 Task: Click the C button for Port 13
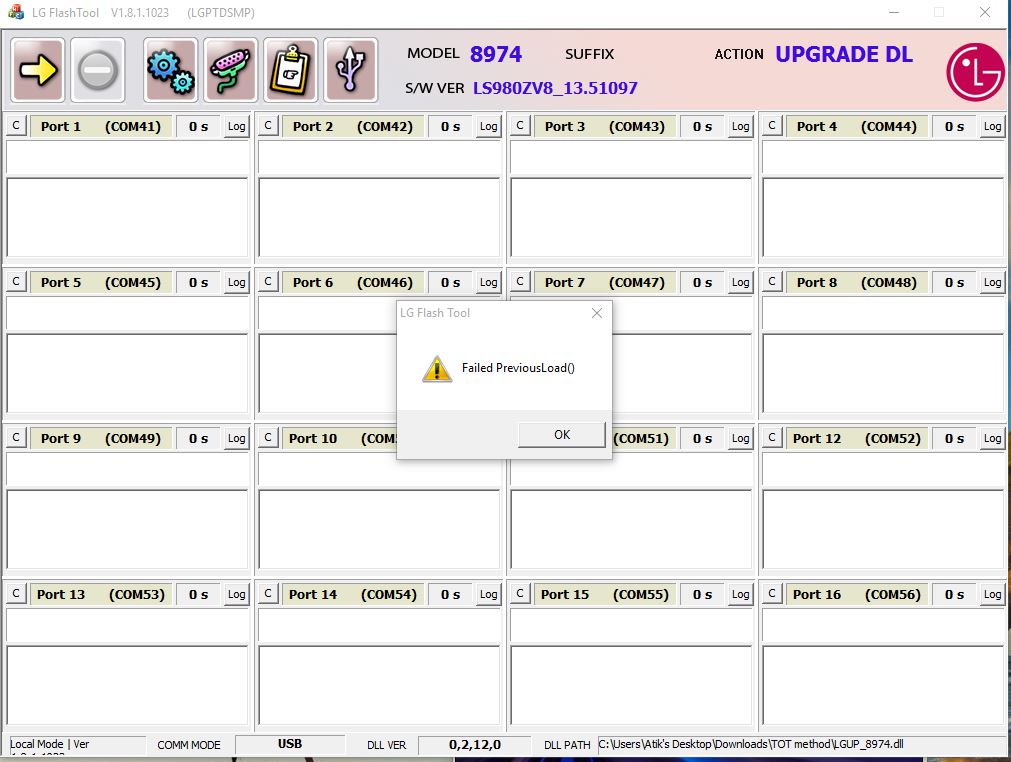(x=15, y=594)
